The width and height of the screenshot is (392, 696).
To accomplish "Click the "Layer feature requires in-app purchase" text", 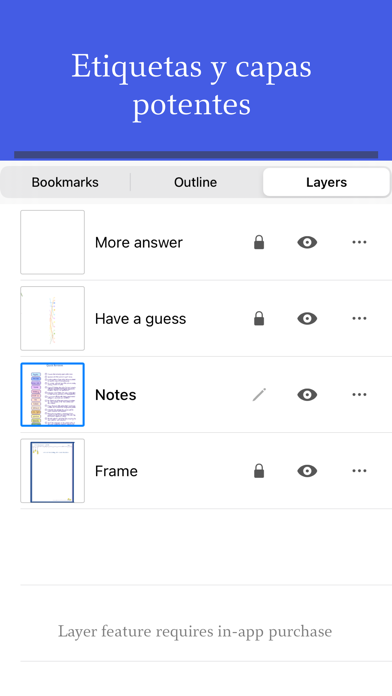I will [195, 631].
